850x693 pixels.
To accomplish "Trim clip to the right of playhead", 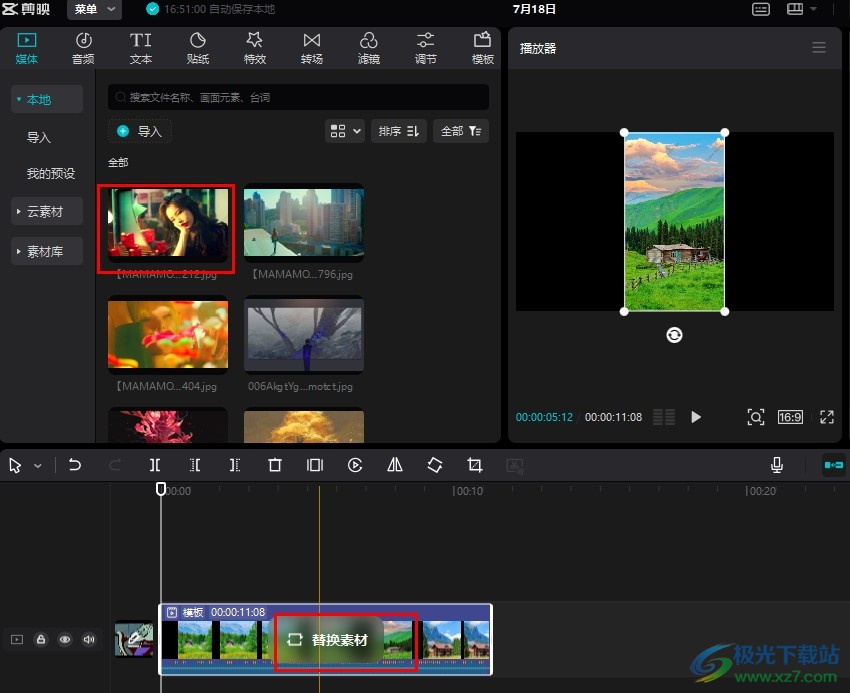I will click(x=235, y=465).
